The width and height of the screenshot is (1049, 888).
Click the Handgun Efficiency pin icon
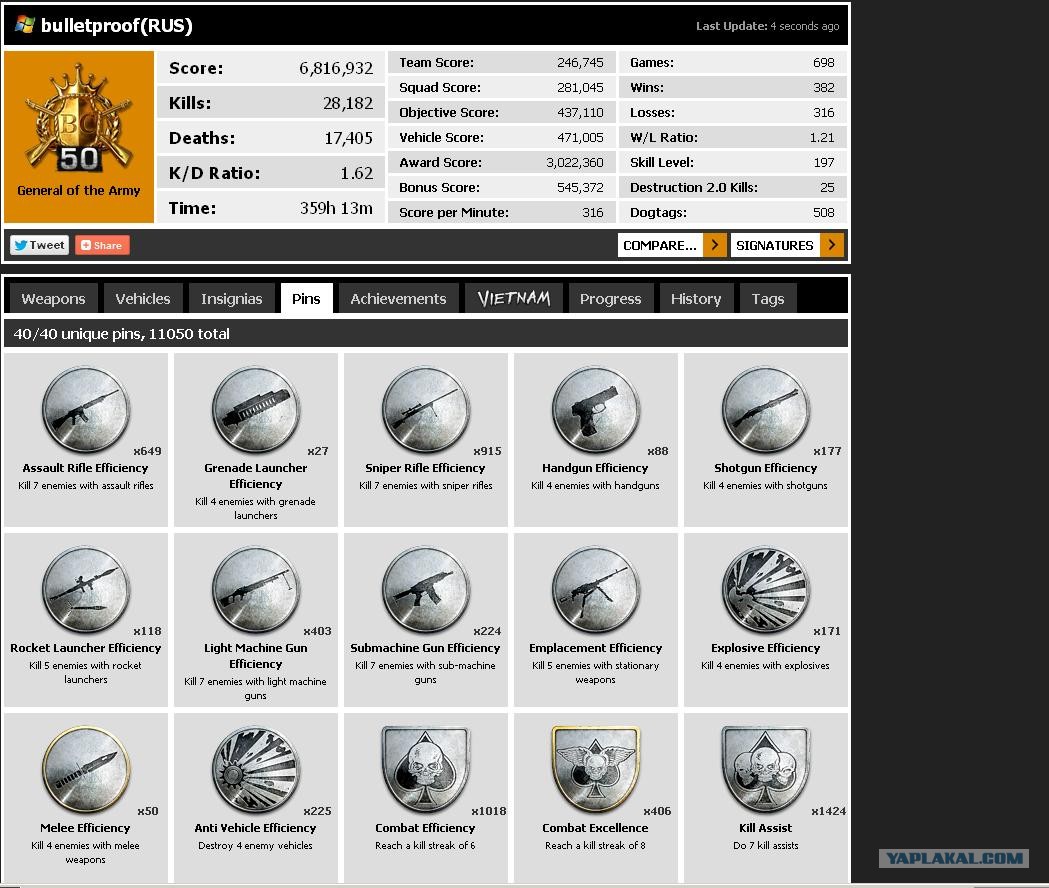point(595,410)
